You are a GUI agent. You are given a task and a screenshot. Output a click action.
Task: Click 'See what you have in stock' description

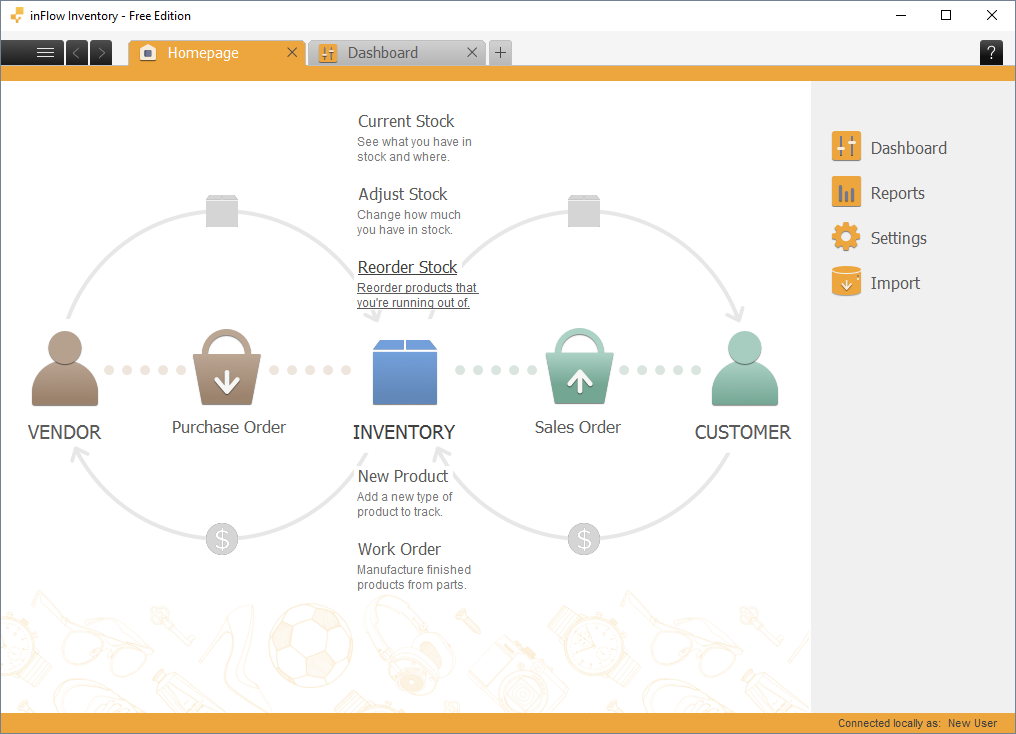(x=414, y=149)
